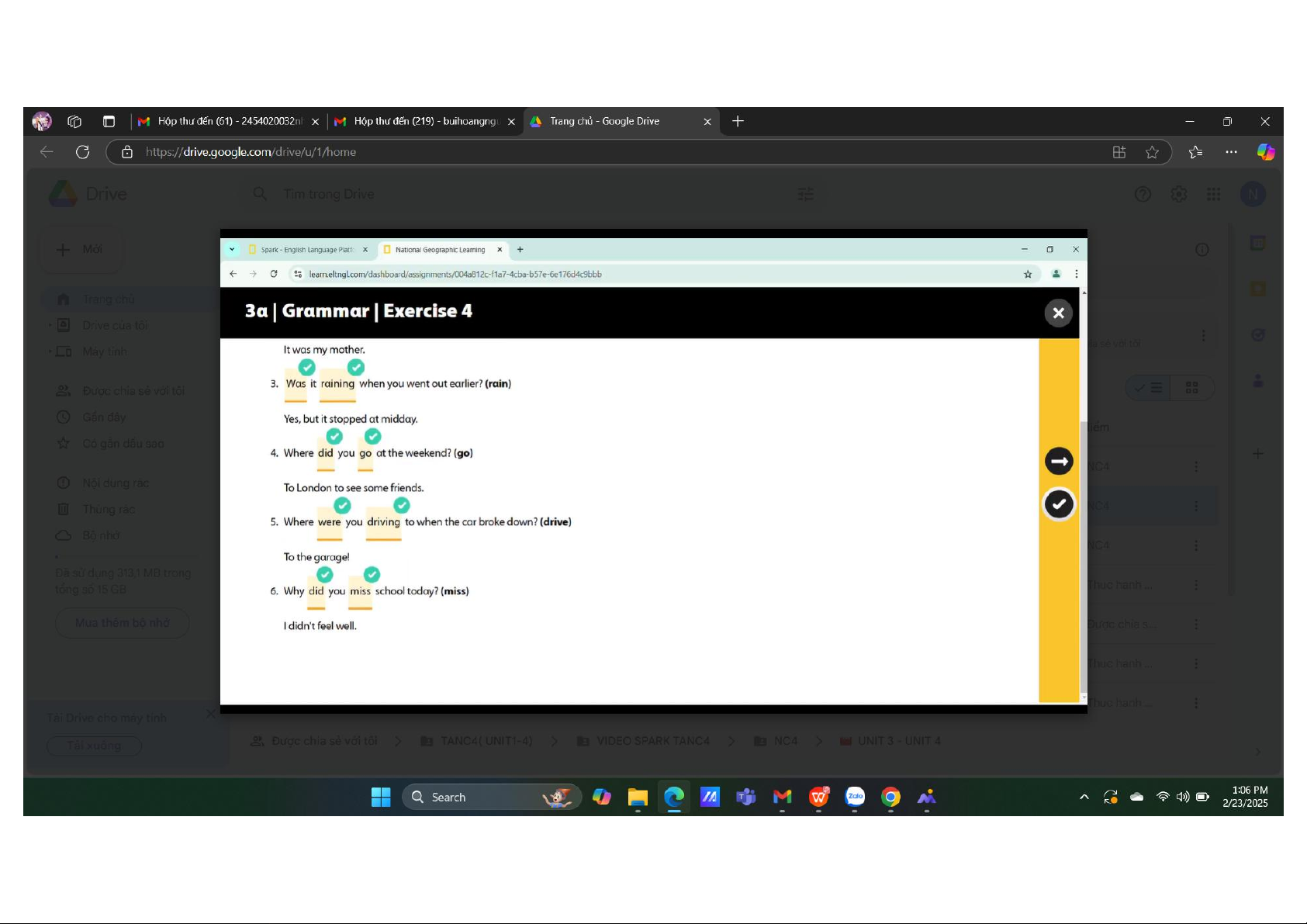Open Zalo from the taskbar
1307x924 pixels.
tap(855, 797)
